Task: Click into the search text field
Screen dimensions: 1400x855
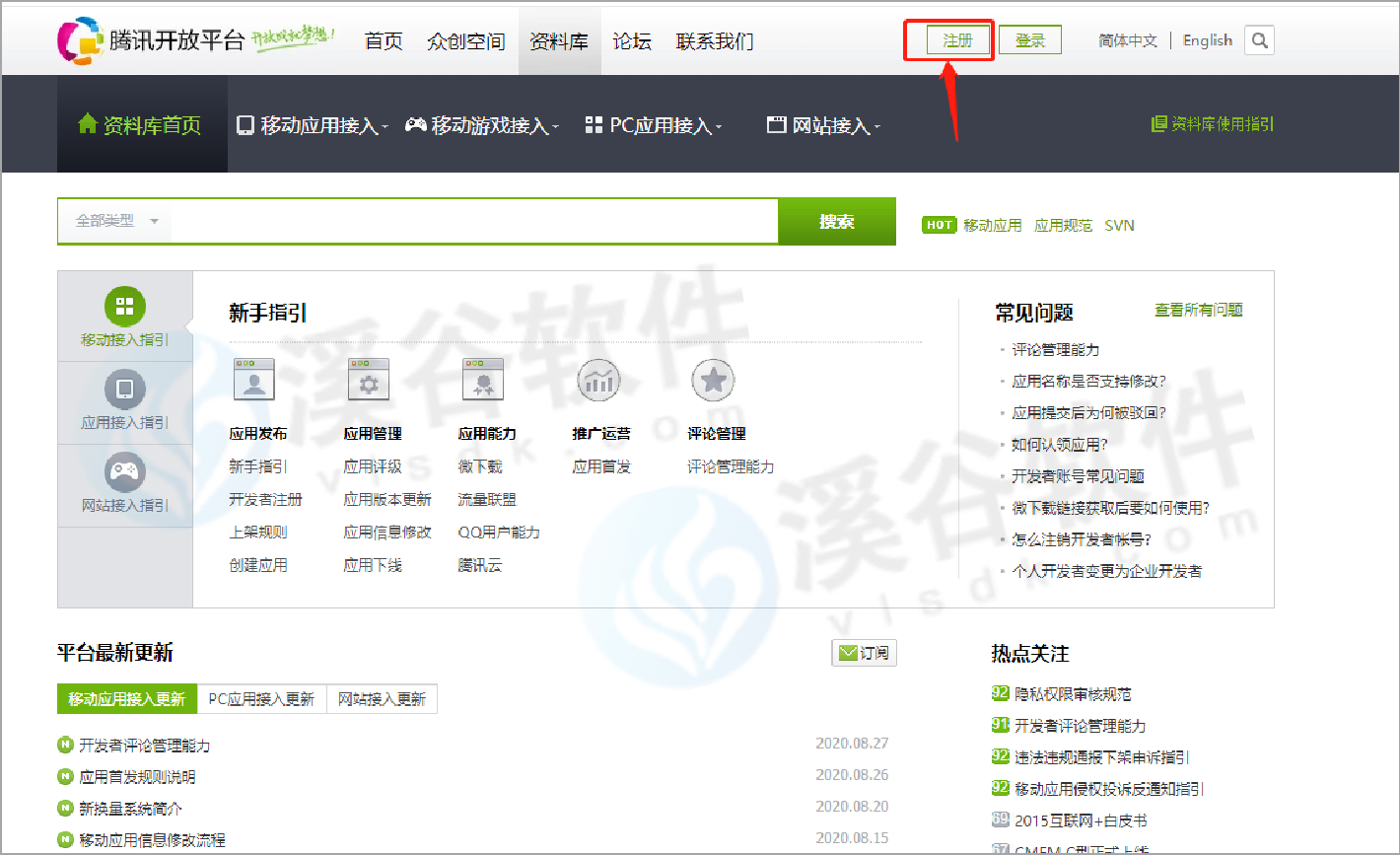Action: coord(473,222)
